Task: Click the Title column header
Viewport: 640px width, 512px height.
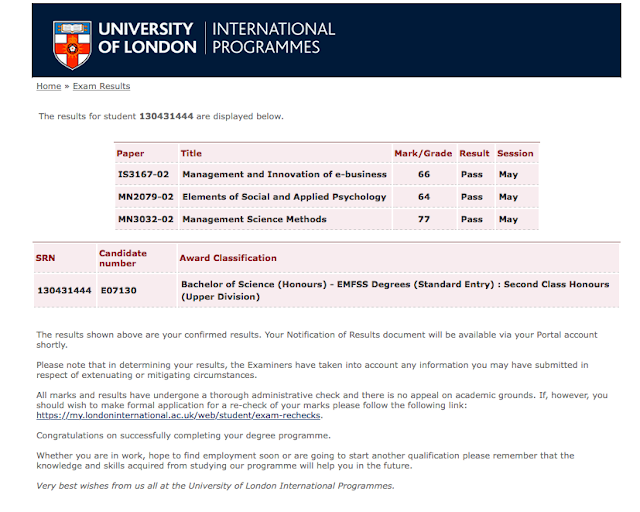Action: coord(191,154)
